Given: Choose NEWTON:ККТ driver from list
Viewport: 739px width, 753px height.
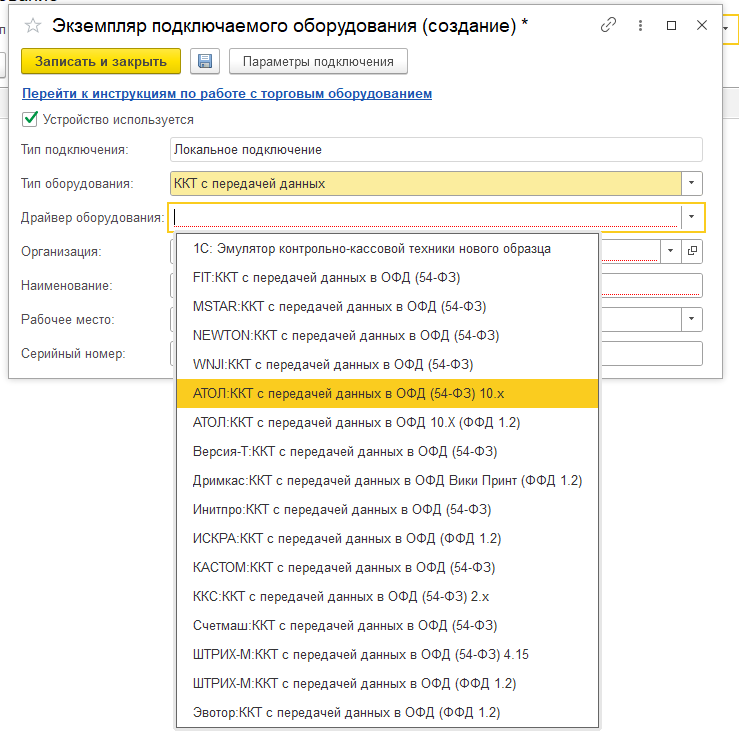Looking at the screenshot, I should pyautogui.click(x=388, y=336).
